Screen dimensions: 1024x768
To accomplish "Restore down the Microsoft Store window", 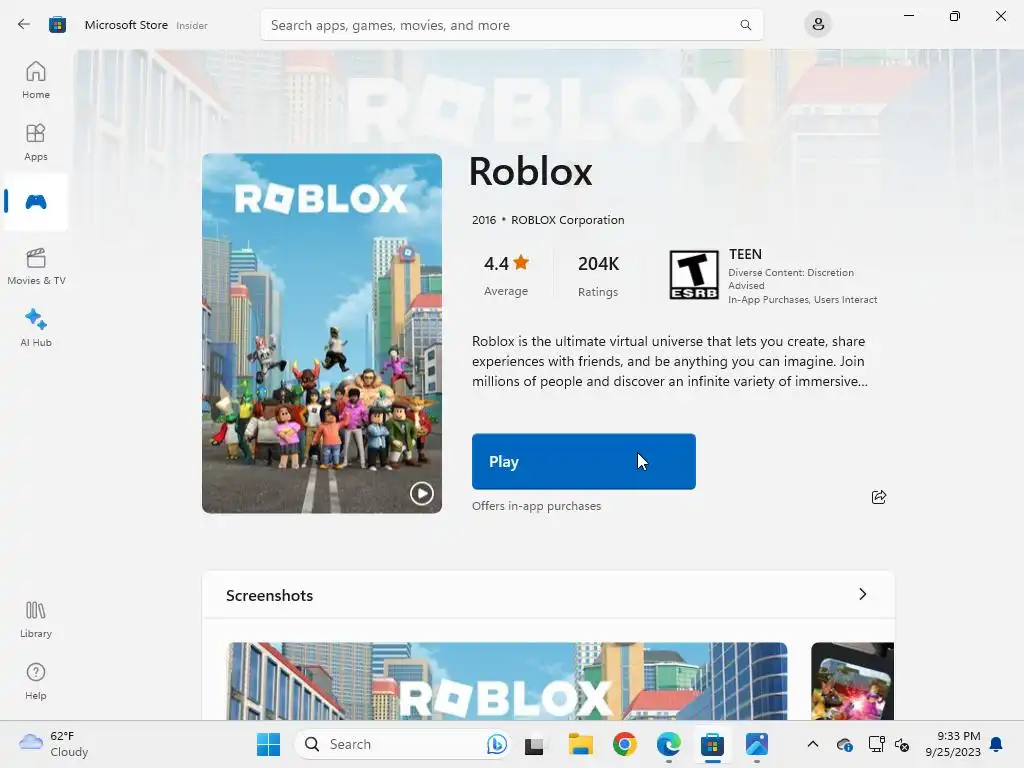I will (955, 16).
